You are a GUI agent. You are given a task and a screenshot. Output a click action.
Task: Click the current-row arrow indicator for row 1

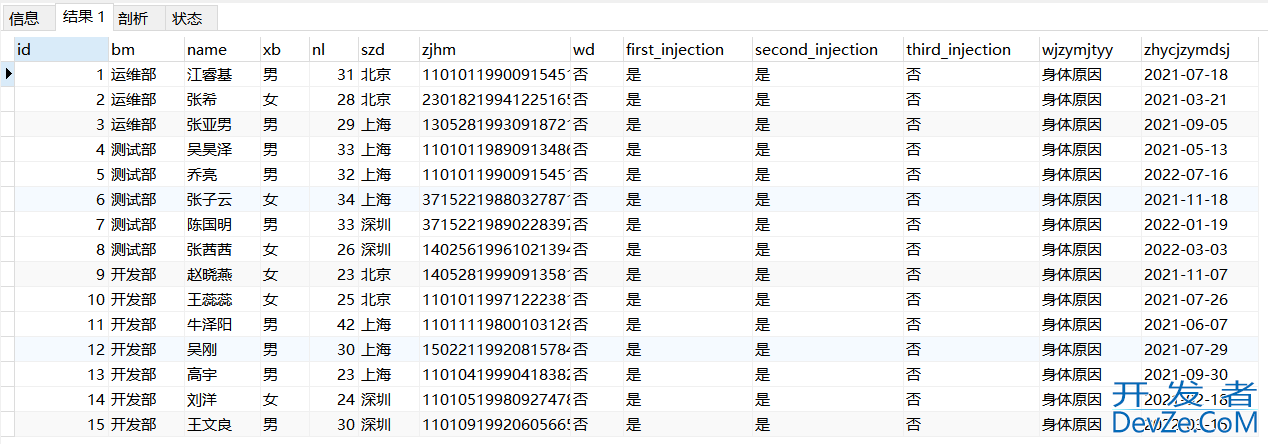click(8, 74)
